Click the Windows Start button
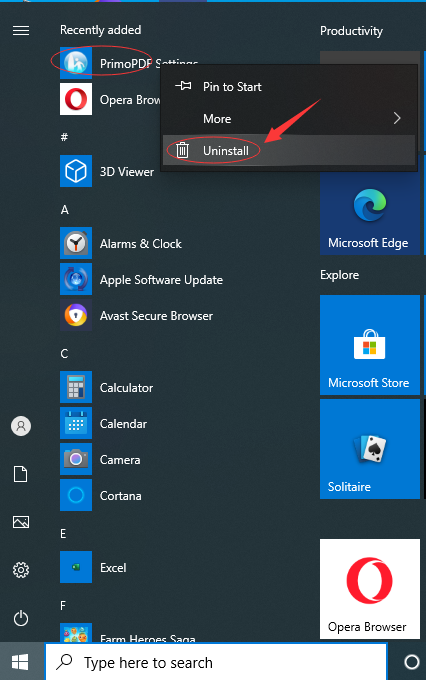 [20, 662]
